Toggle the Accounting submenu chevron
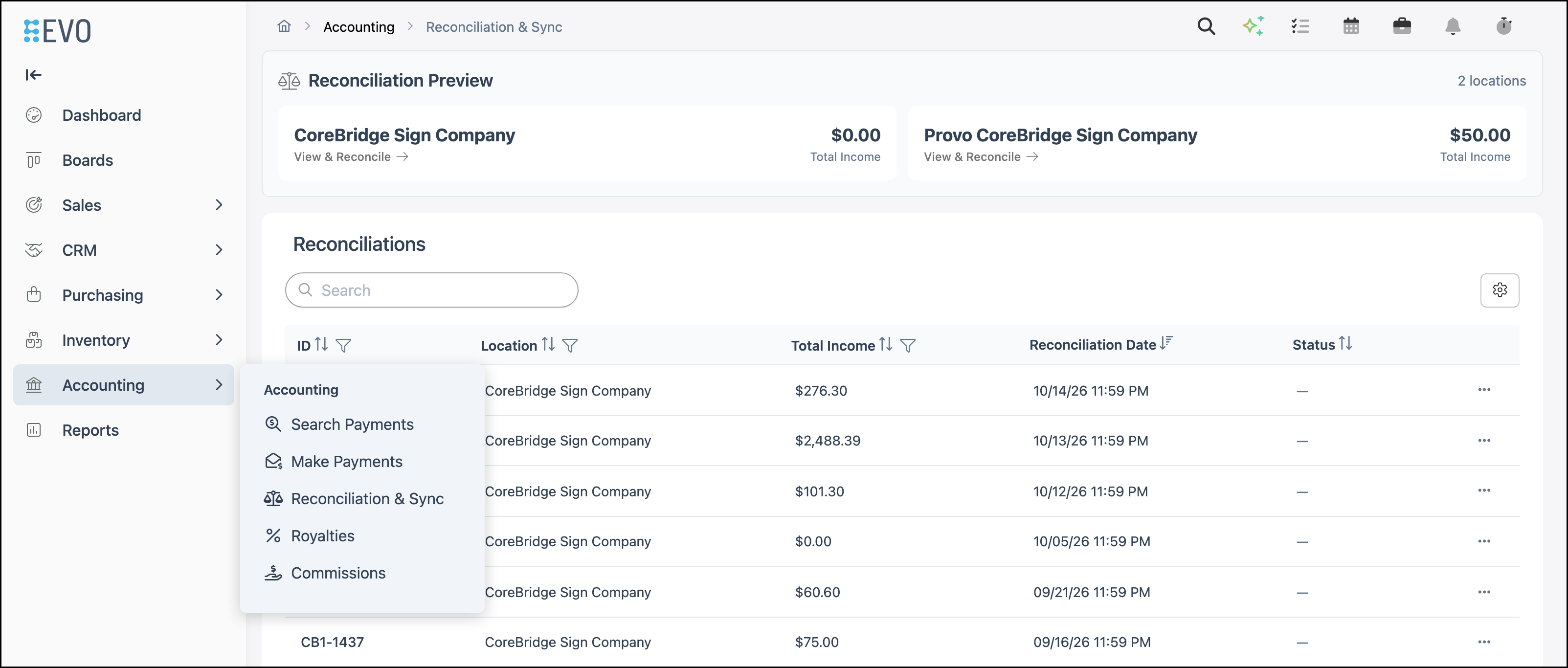The width and height of the screenshot is (1568, 668). [x=219, y=385]
